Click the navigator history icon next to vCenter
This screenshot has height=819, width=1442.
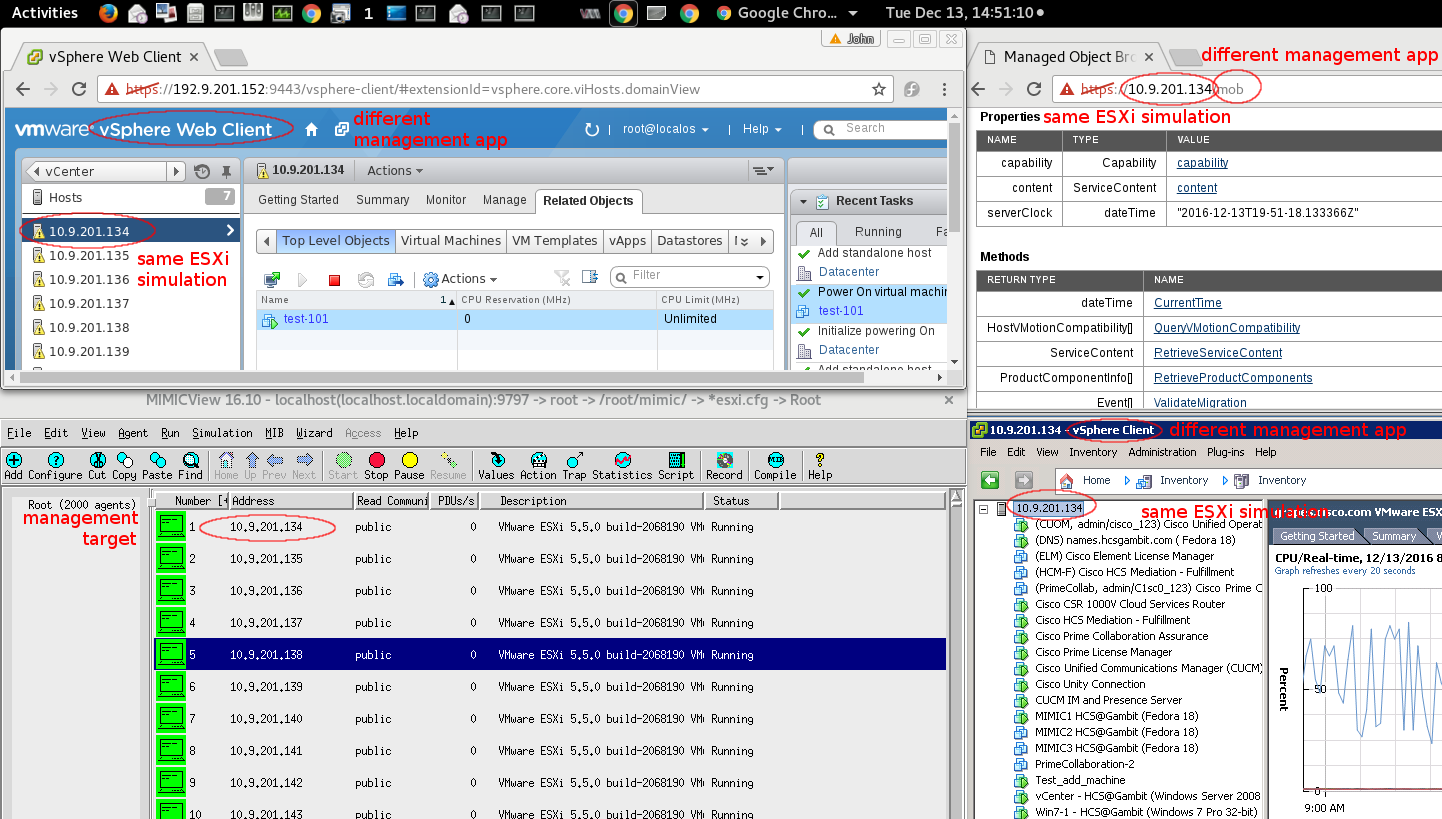coord(202,171)
